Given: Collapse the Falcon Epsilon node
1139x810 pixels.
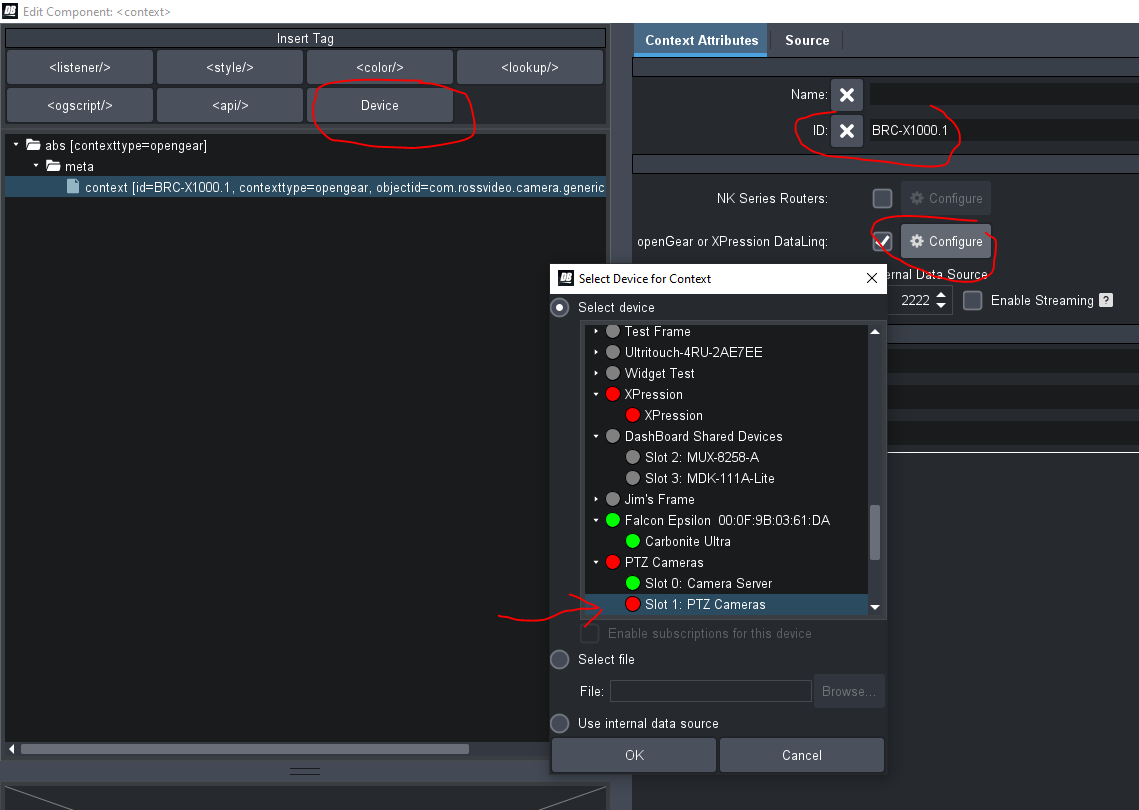Looking at the screenshot, I should click(596, 520).
